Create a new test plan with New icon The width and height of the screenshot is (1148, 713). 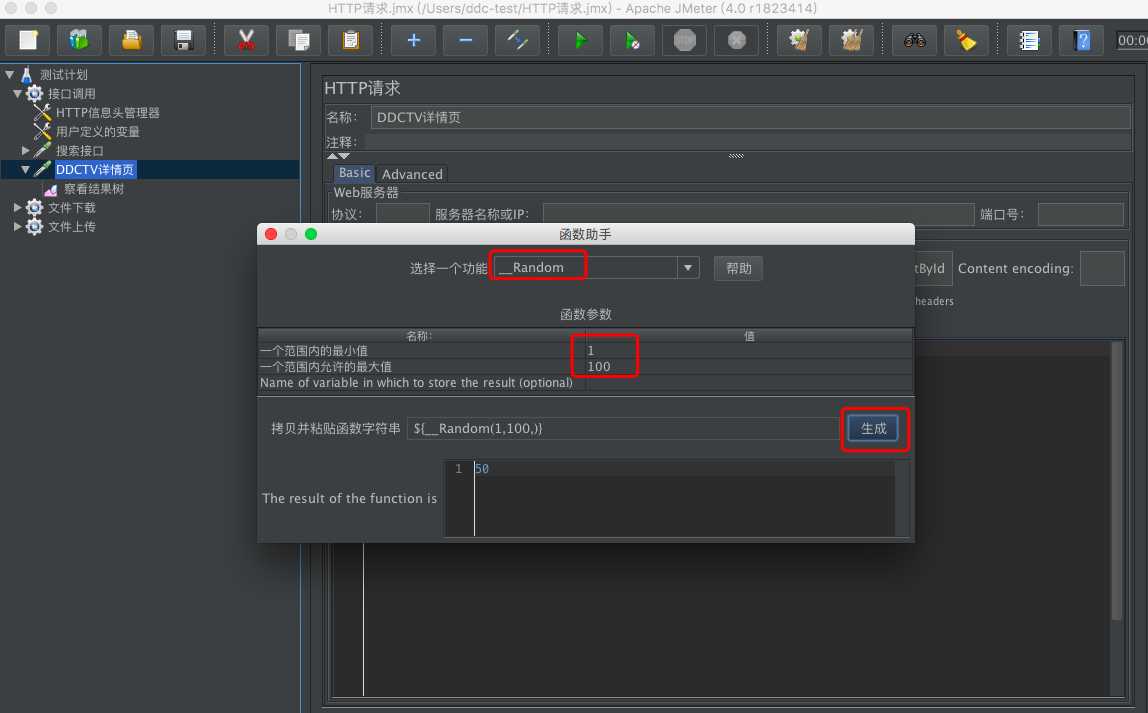29,40
